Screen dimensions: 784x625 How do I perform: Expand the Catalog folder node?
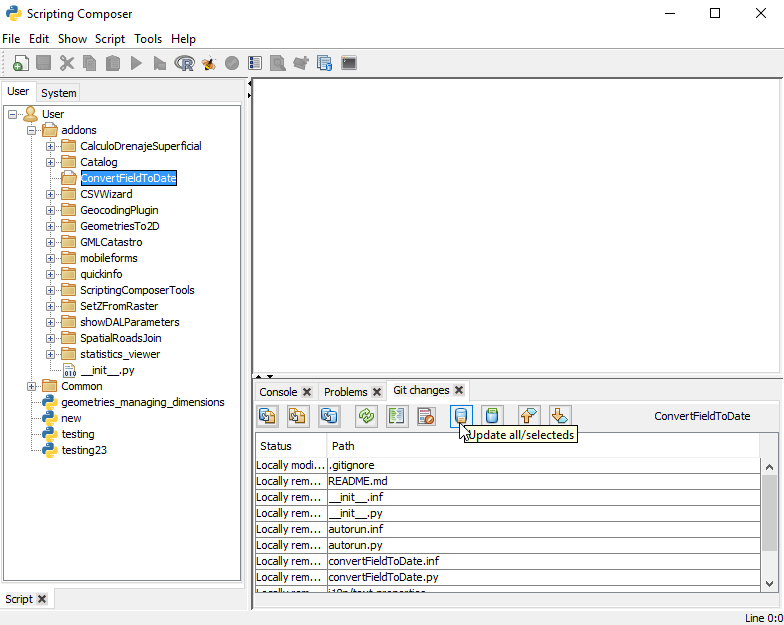pos(51,162)
